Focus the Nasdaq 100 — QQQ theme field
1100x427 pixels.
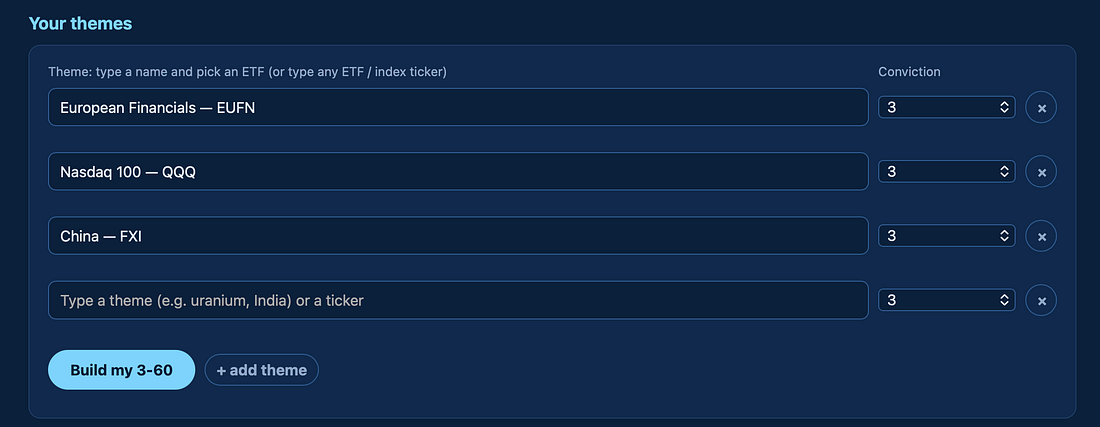click(x=458, y=171)
